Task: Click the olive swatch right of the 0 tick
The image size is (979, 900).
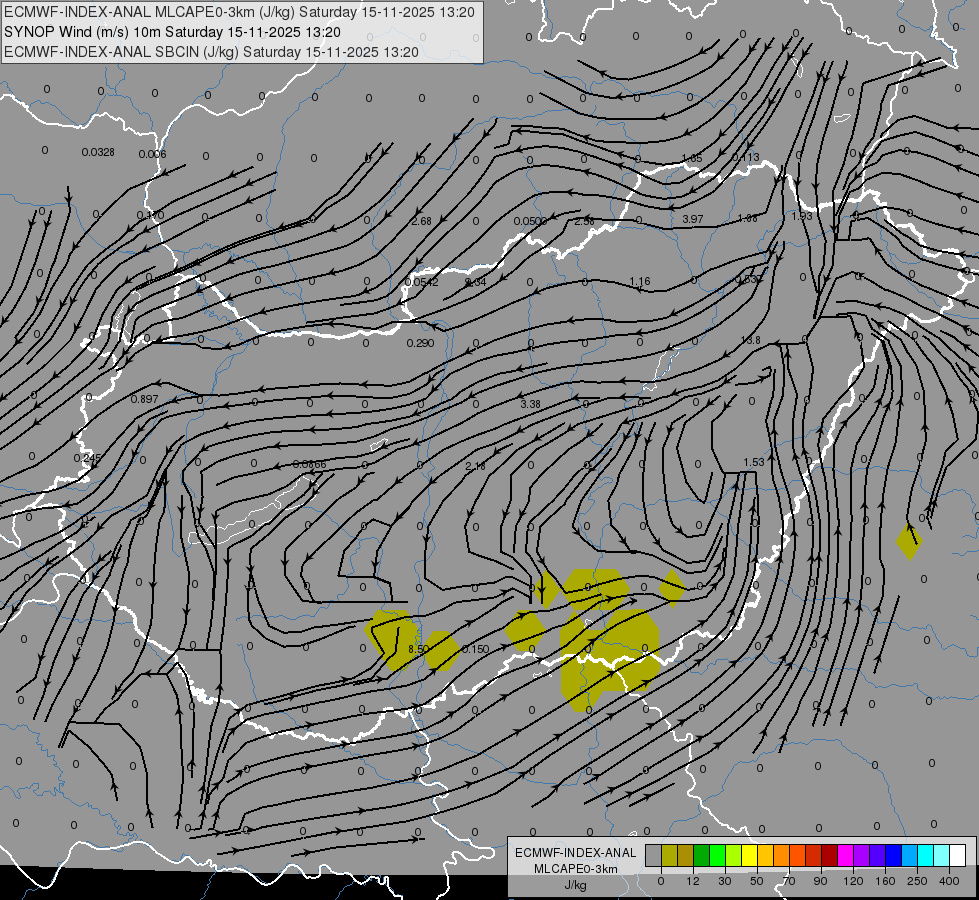Action: [x=669, y=855]
